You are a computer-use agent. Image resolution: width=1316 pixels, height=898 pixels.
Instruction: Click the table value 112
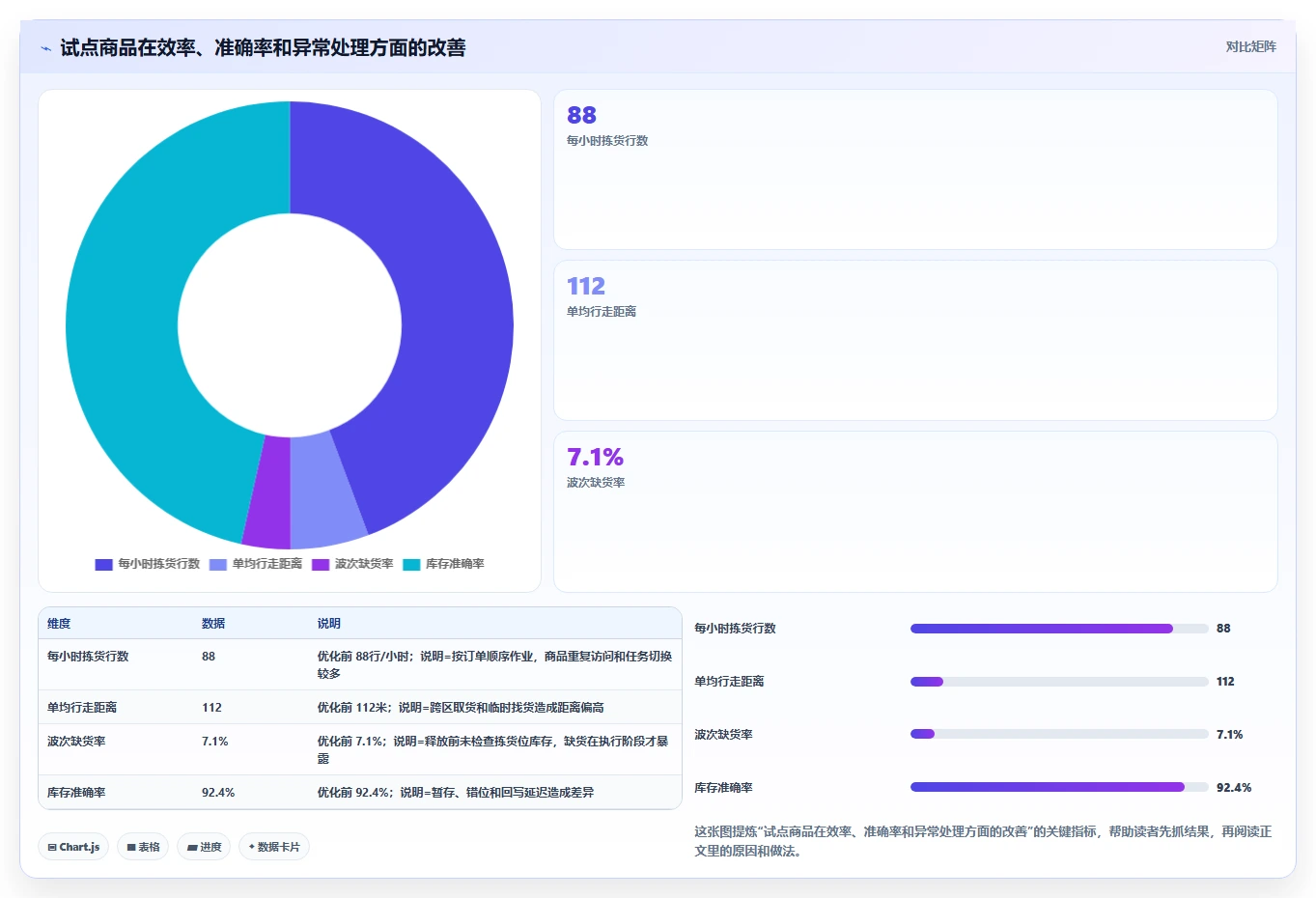point(211,708)
